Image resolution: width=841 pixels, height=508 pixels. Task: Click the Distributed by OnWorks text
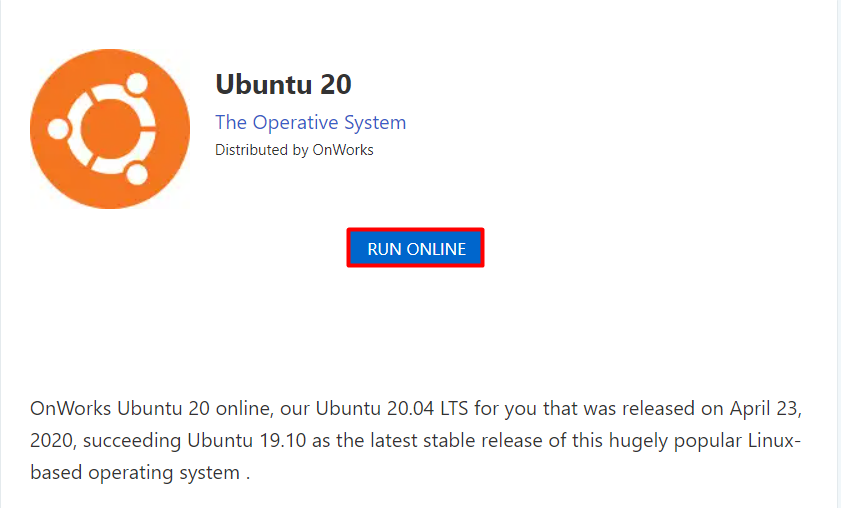tap(294, 150)
